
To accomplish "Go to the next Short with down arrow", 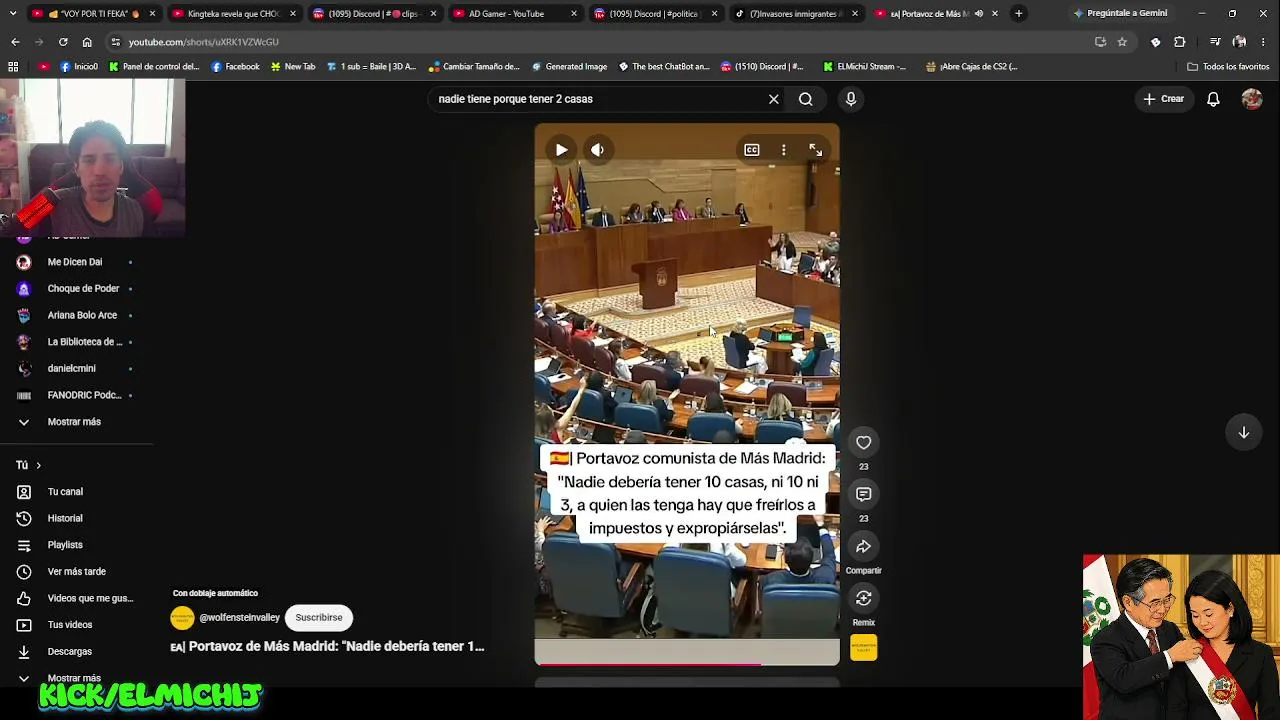I will click(x=1244, y=432).
